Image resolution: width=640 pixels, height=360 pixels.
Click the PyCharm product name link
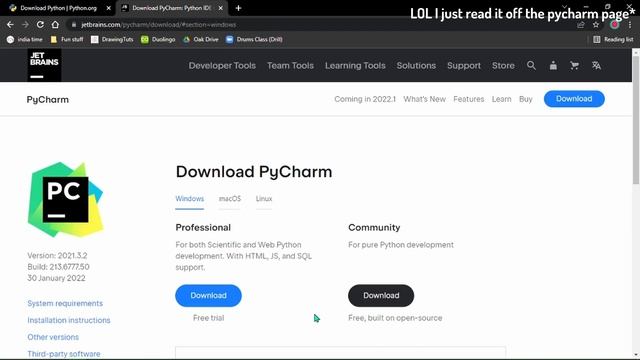tap(48, 100)
